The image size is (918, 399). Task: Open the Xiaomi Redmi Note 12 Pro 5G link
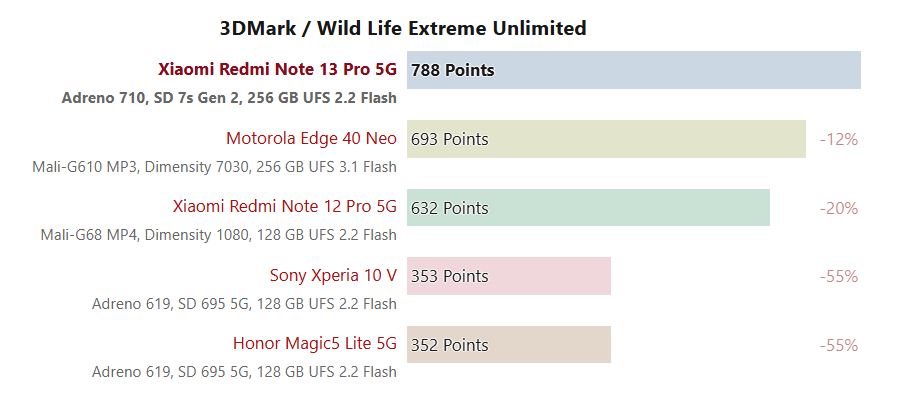pos(285,207)
